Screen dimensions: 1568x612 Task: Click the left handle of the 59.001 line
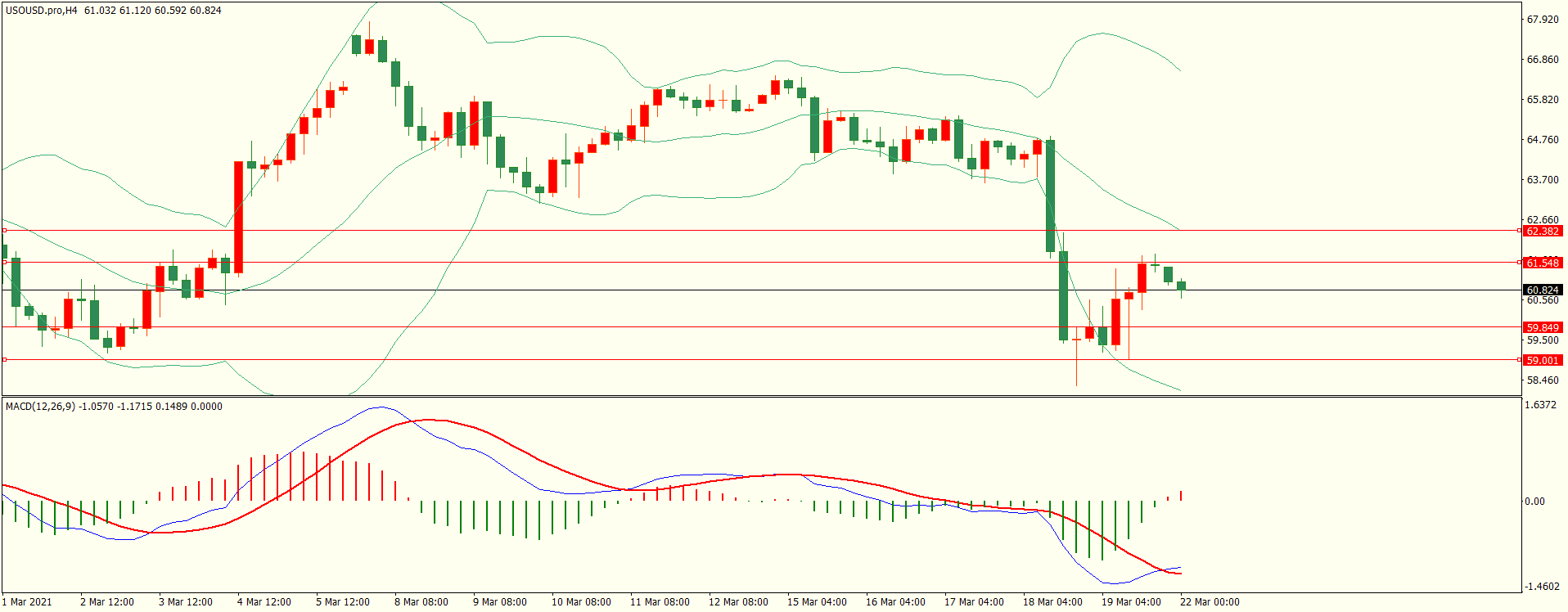click(x=5, y=359)
